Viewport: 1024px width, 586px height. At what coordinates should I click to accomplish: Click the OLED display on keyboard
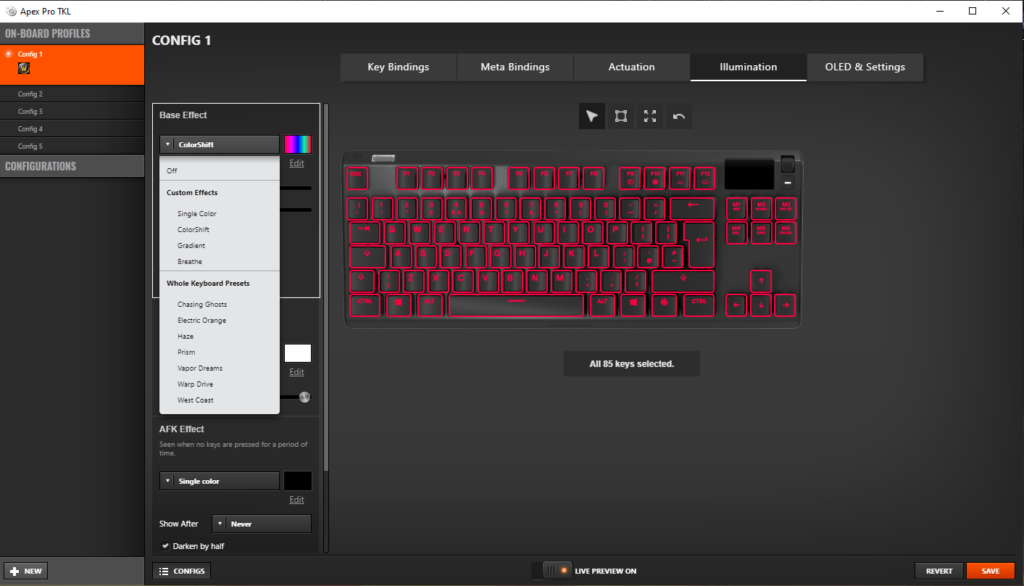pos(749,174)
